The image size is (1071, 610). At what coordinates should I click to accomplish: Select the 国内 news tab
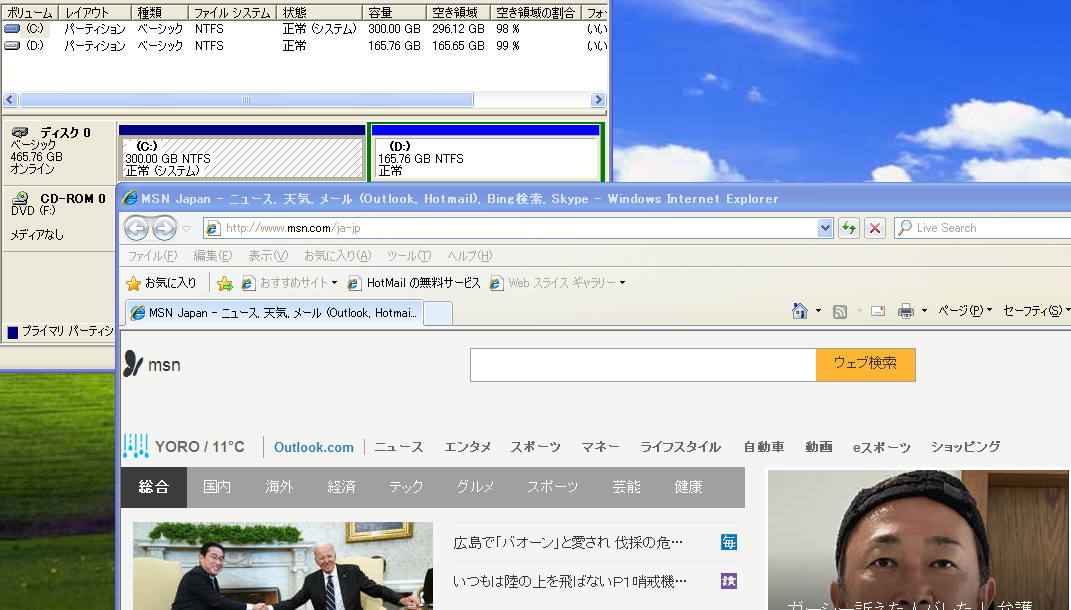[x=217, y=487]
